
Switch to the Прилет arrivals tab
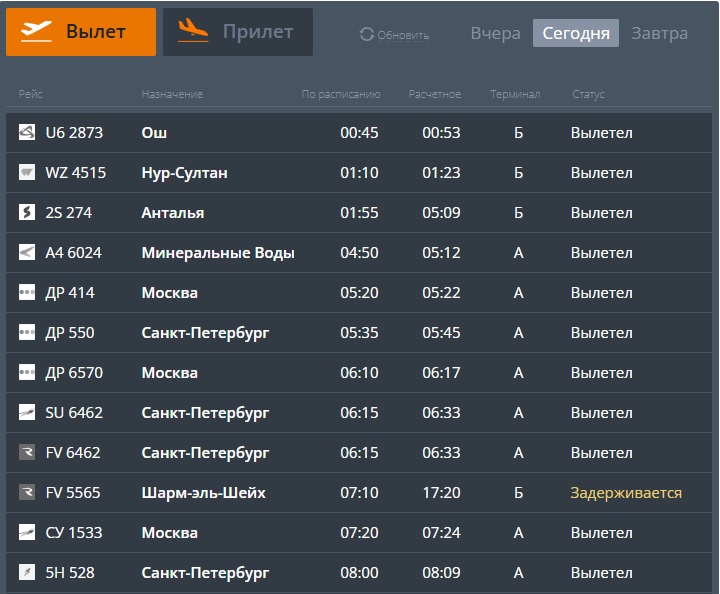pos(238,32)
